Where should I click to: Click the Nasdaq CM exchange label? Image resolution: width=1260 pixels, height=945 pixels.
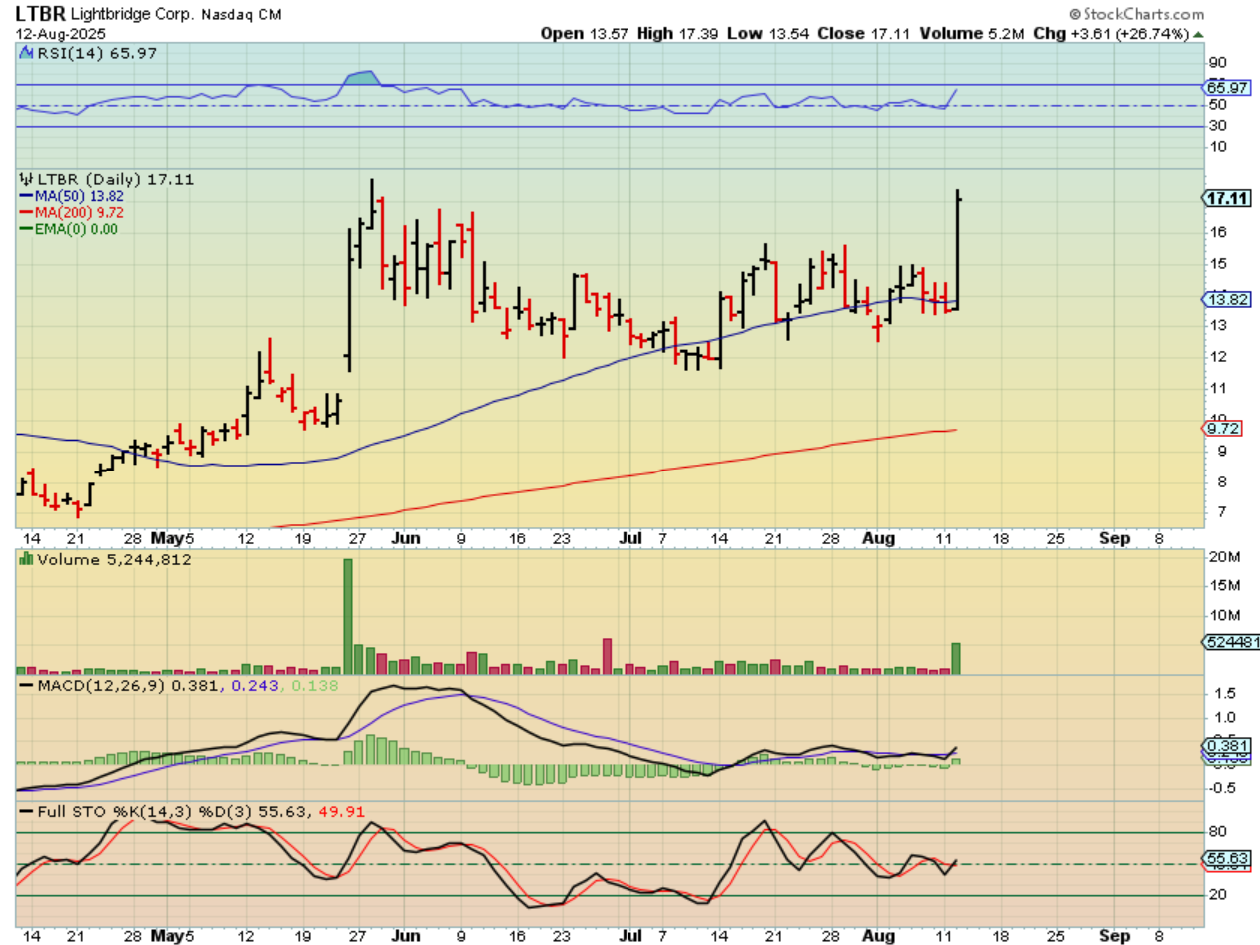tap(239, 16)
